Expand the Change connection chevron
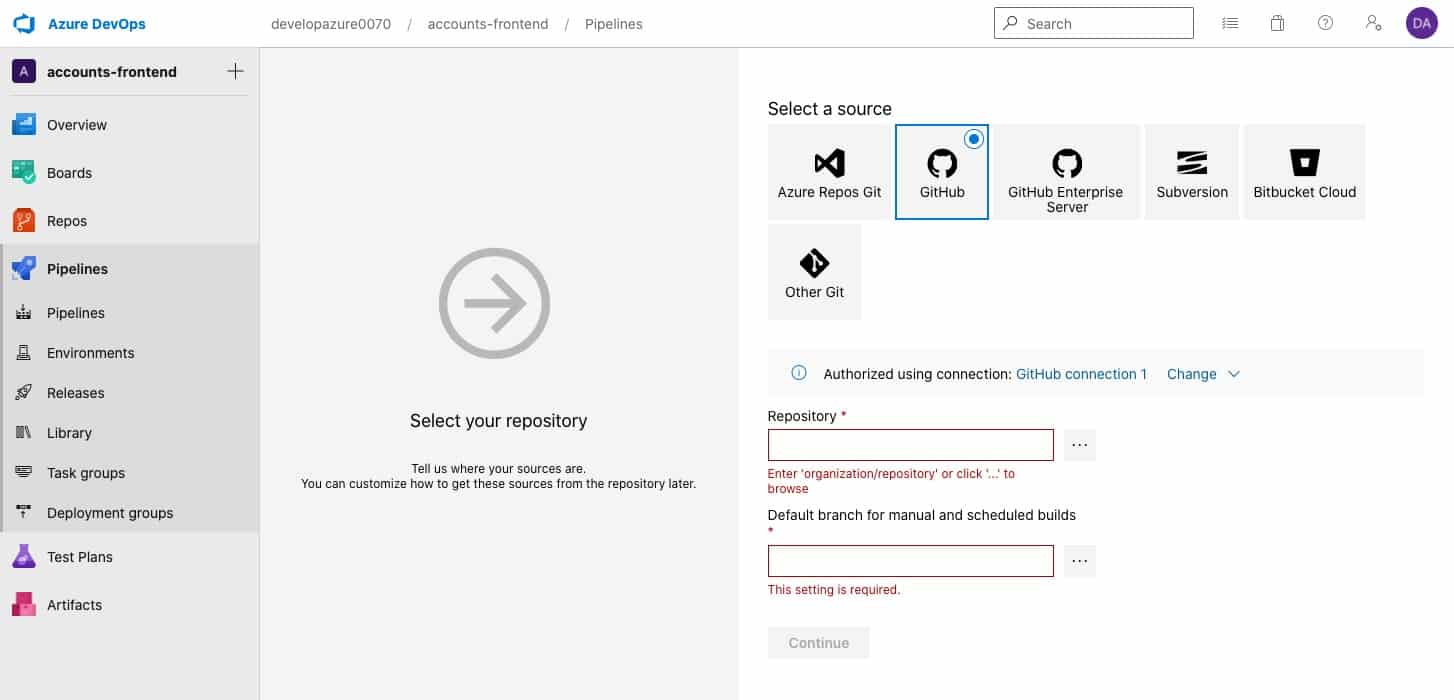The image size is (1454, 700). click(x=1234, y=374)
